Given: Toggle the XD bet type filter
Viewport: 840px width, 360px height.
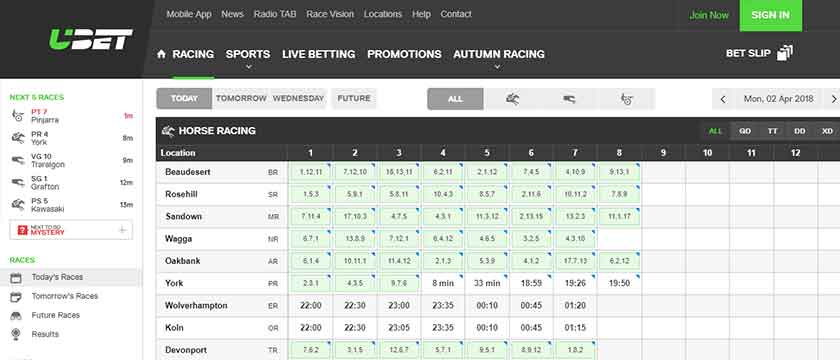Looking at the screenshot, I should tap(827, 131).
